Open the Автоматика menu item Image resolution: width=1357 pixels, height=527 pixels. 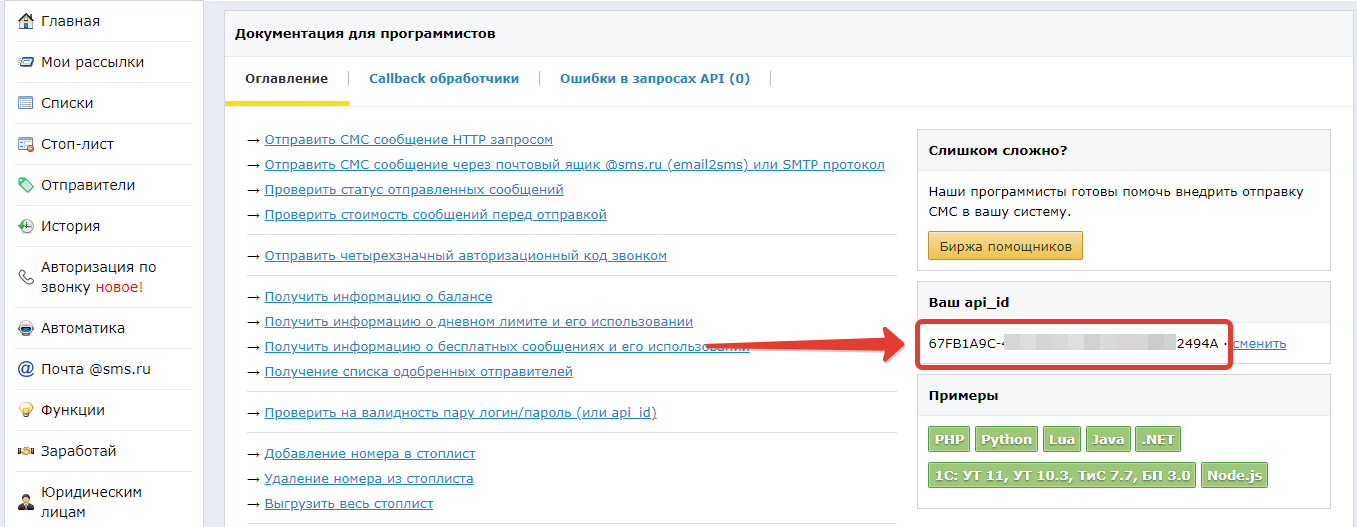(x=83, y=328)
